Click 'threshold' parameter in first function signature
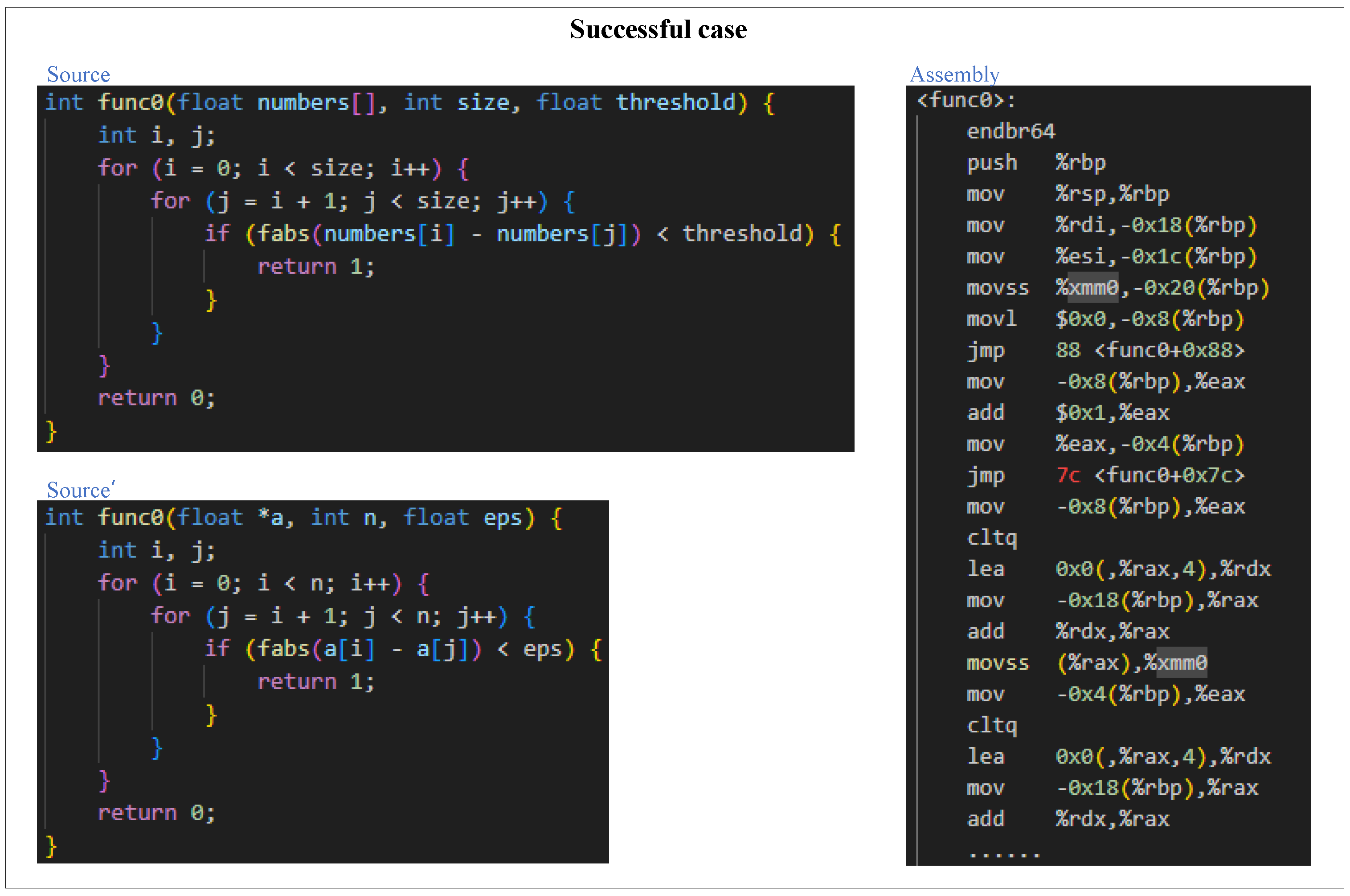This screenshot has width=1350, height=896. coord(675,103)
